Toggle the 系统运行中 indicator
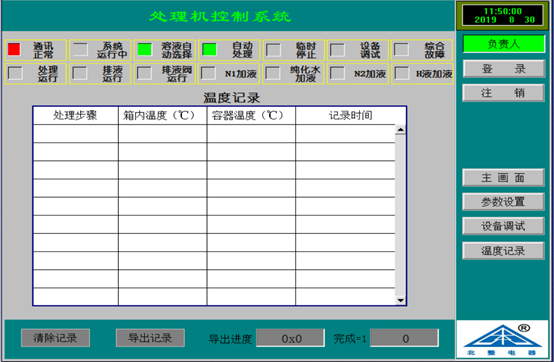The height and width of the screenshot is (362, 554). coord(80,49)
